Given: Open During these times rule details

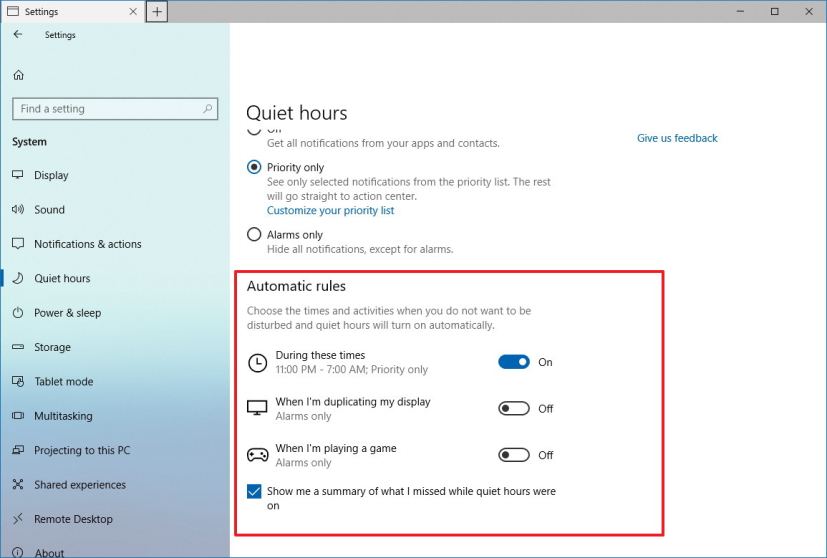Looking at the screenshot, I should (351, 362).
